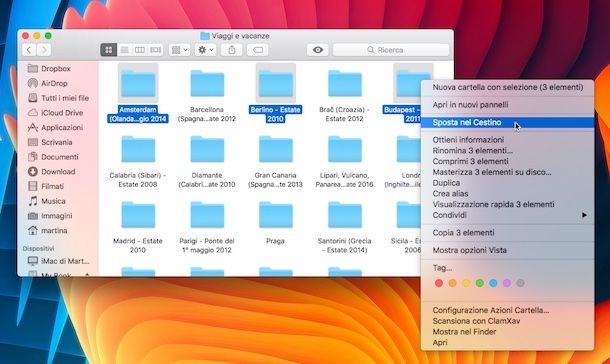The height and width of the screenshot is (364, 610).
Task: Switch Finder to column view
Action: pos(140,50)
